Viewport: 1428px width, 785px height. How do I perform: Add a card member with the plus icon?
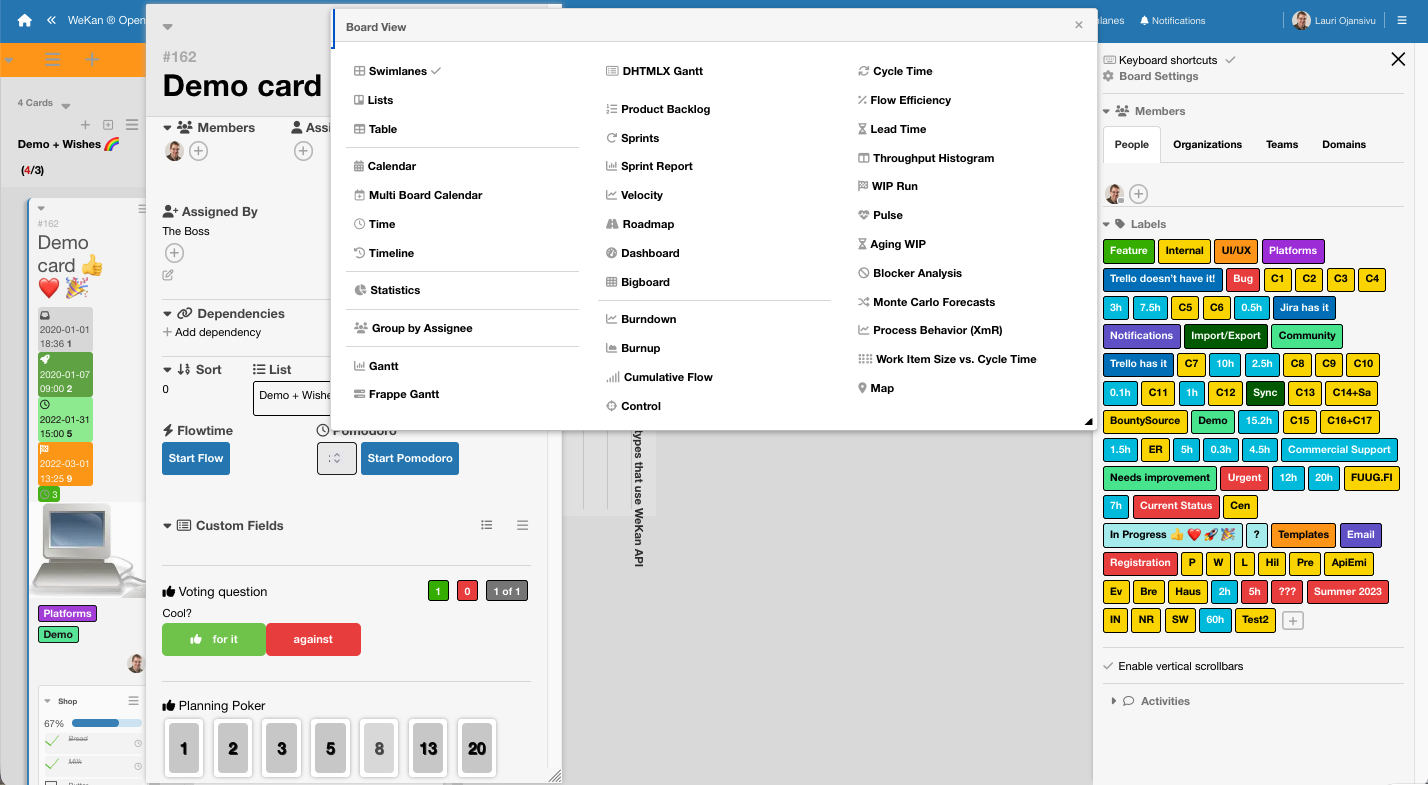[x=198, y=151]
